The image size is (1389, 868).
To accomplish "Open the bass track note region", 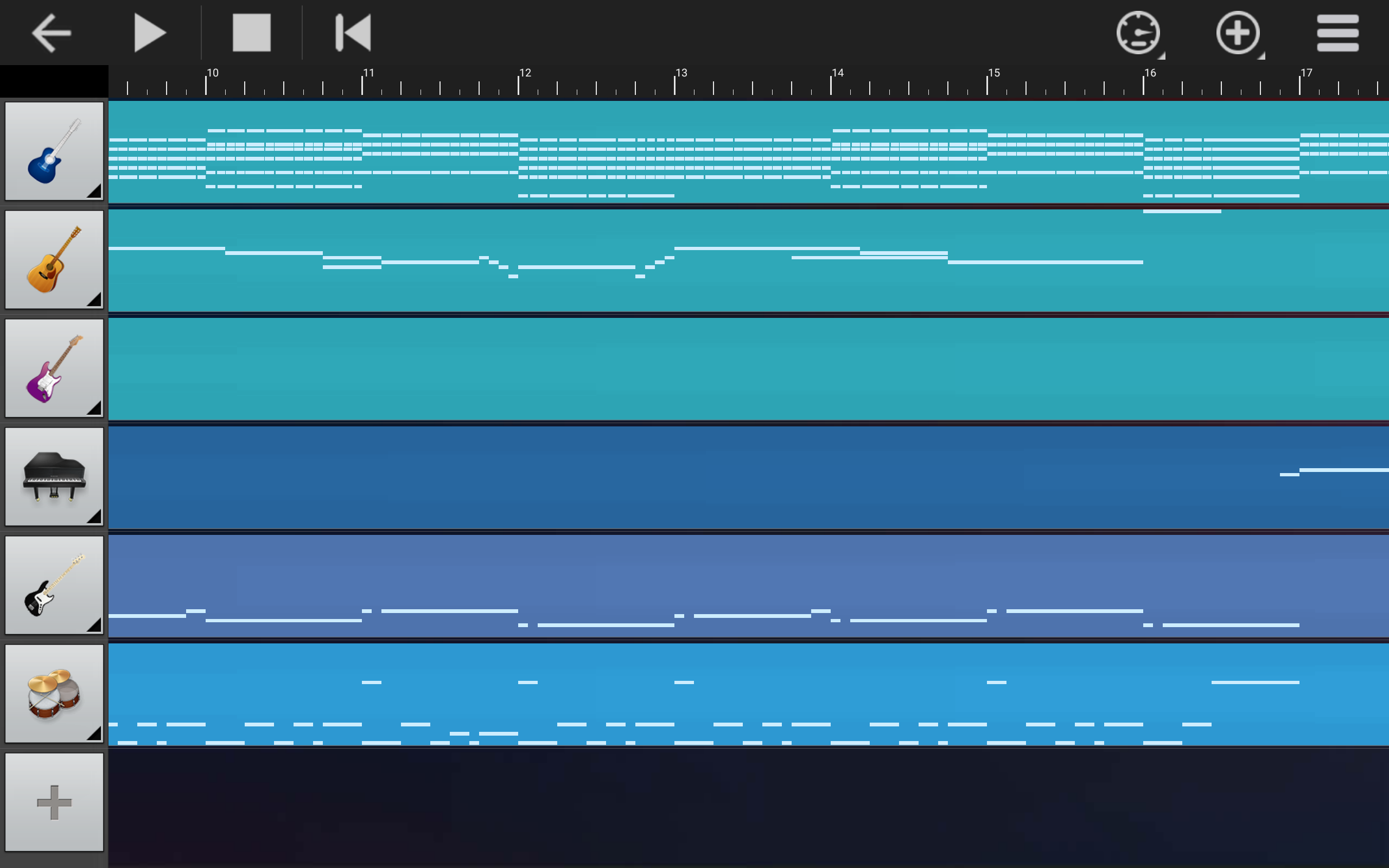I will point(748,585).
